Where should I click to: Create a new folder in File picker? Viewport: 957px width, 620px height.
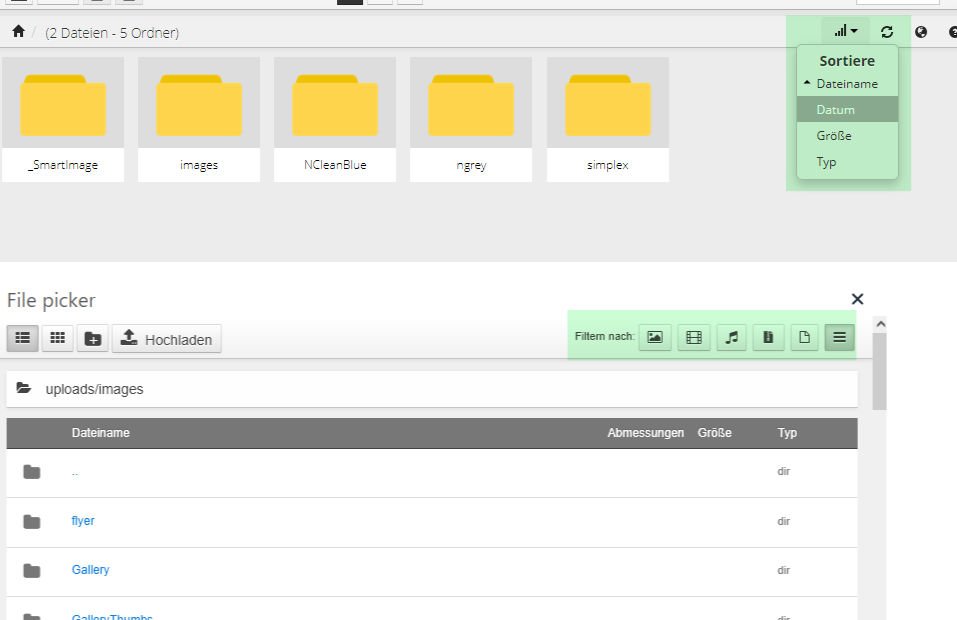coord(93,339)
